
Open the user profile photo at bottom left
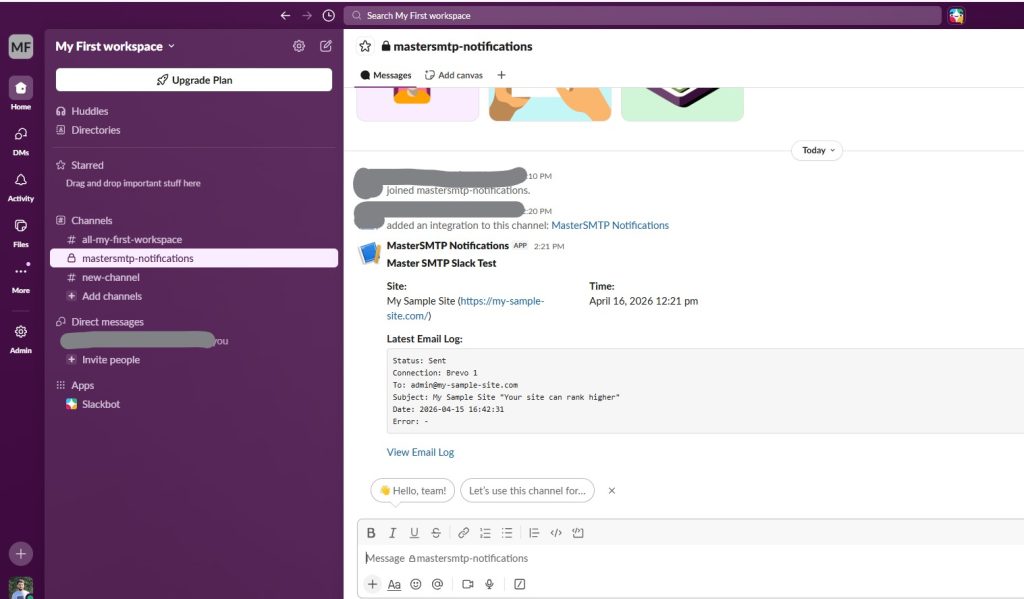[21, 588]
